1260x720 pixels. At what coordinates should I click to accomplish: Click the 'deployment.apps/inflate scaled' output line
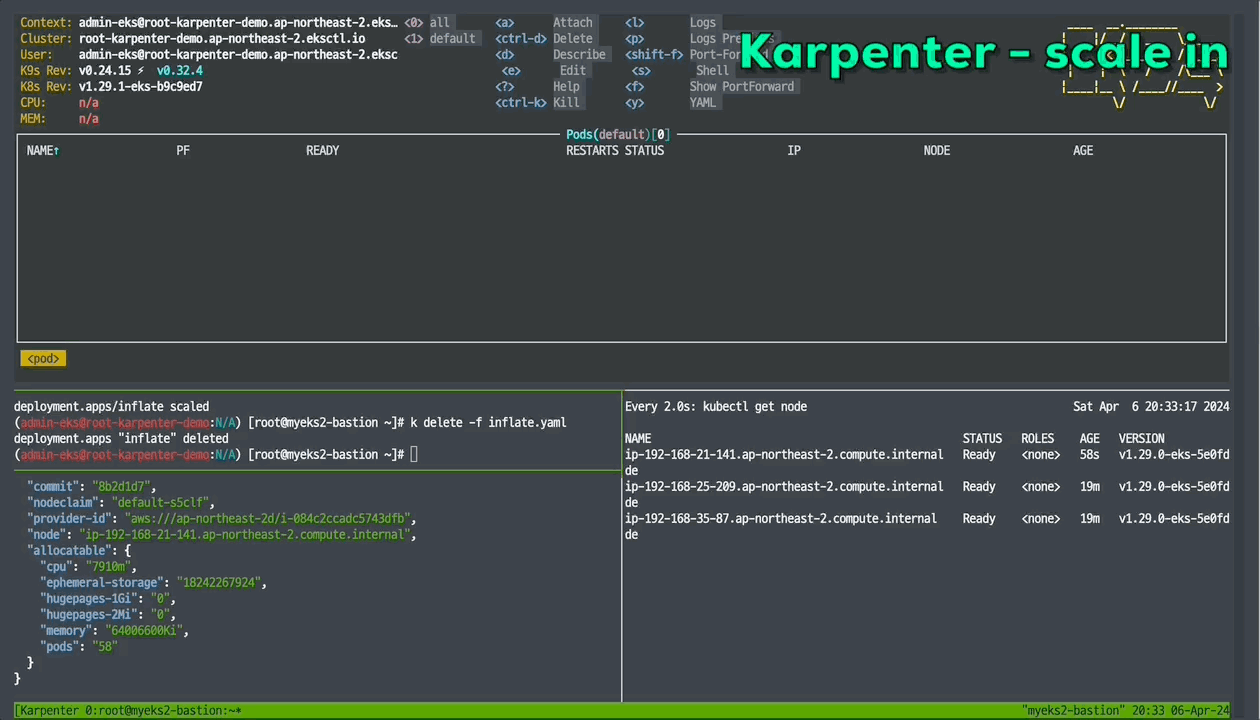[x=112, y=406]
